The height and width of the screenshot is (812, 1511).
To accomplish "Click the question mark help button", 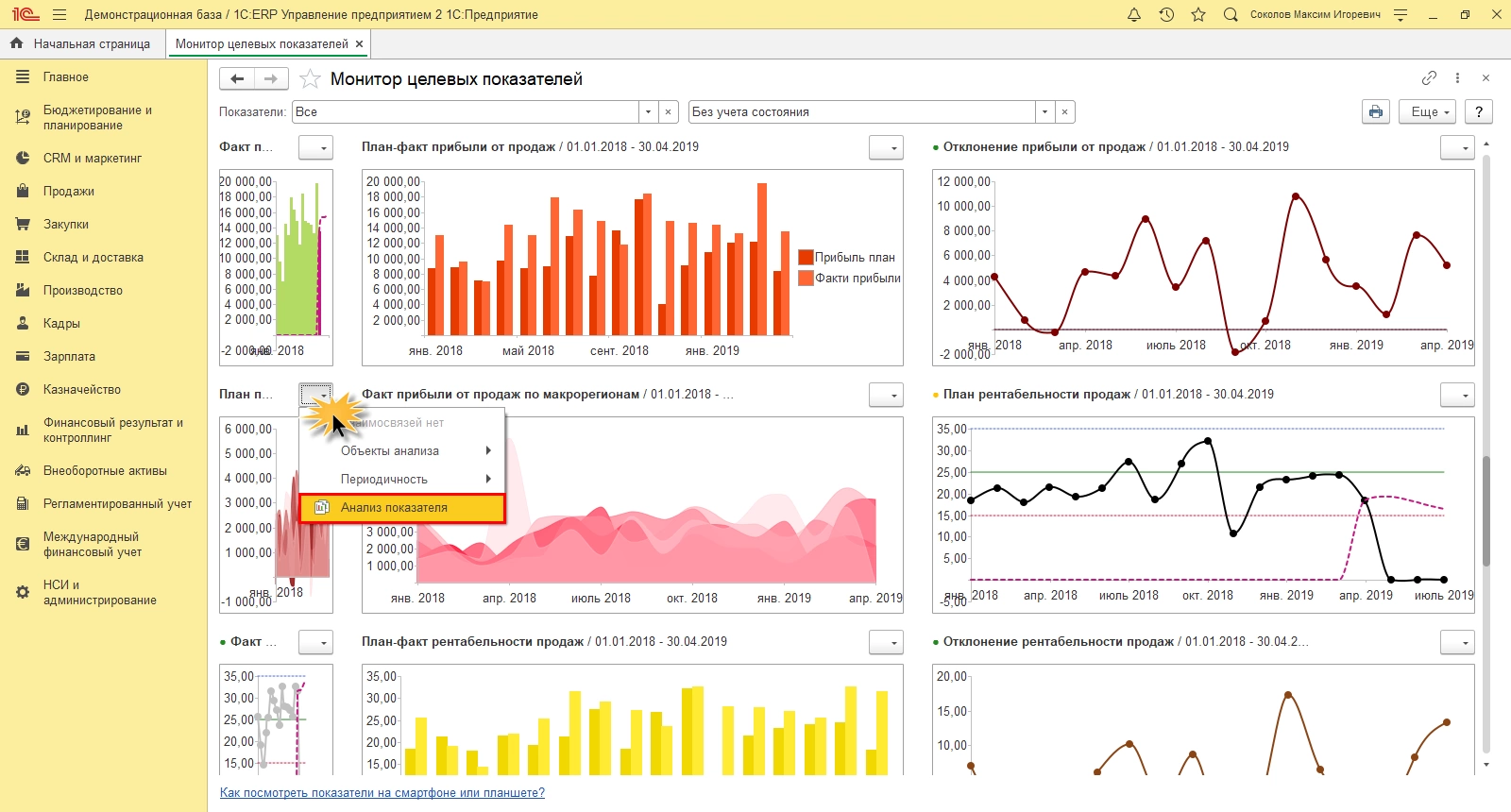I will [1479, 111].
